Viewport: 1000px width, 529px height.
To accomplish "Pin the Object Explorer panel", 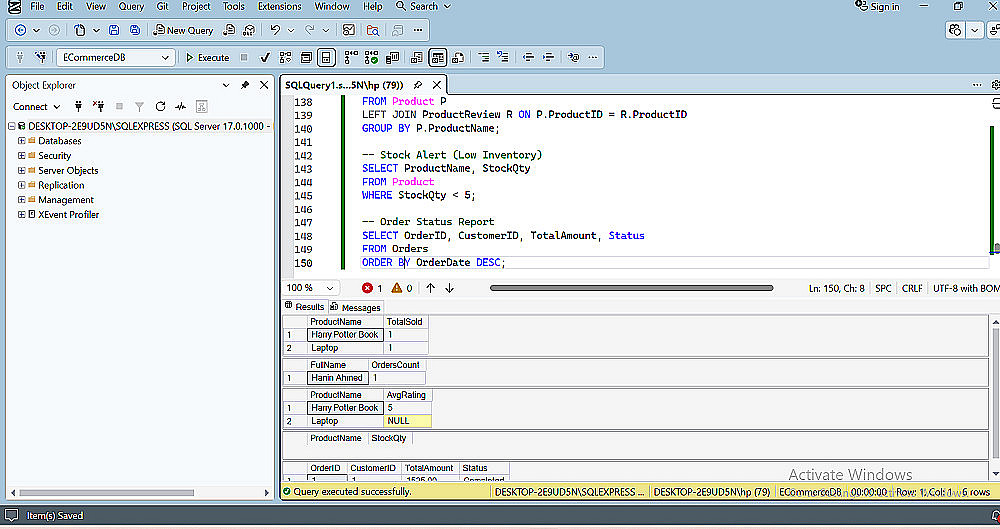I will pyautogui.click(x=245, y=85).
